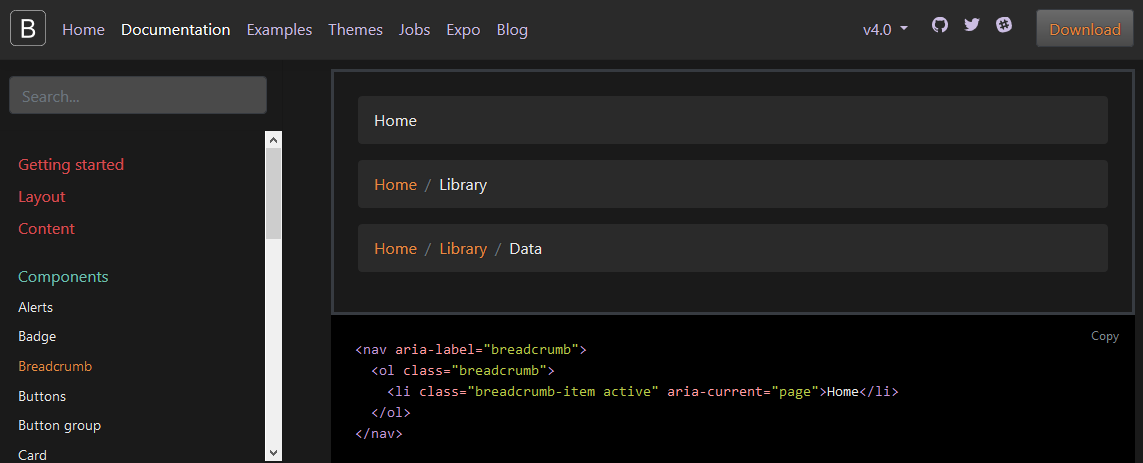Open Documentation in the navbar
This screenshot has width=1143, height=463.
[x=176, y=30]
